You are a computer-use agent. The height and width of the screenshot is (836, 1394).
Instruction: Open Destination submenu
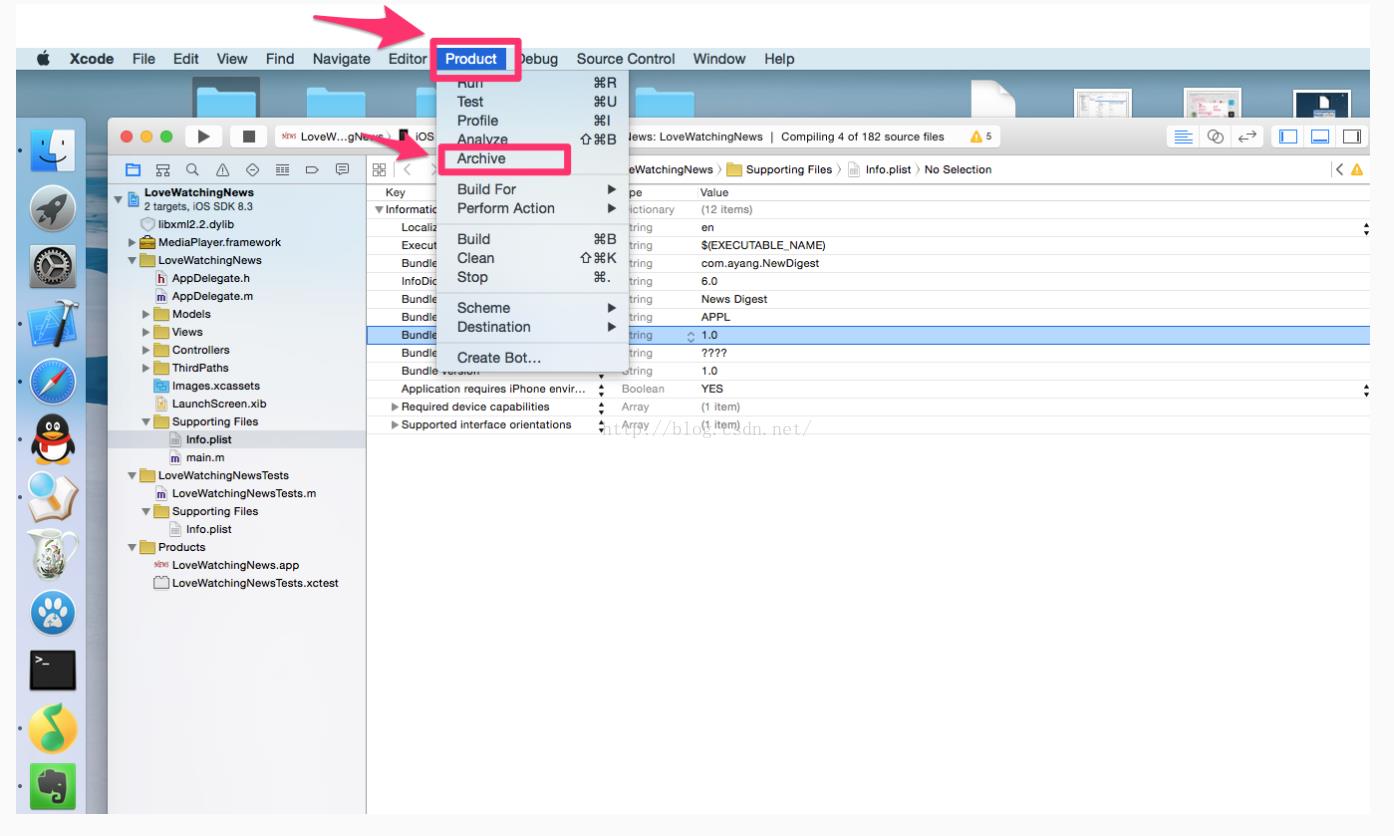click(x=533, y=327)
